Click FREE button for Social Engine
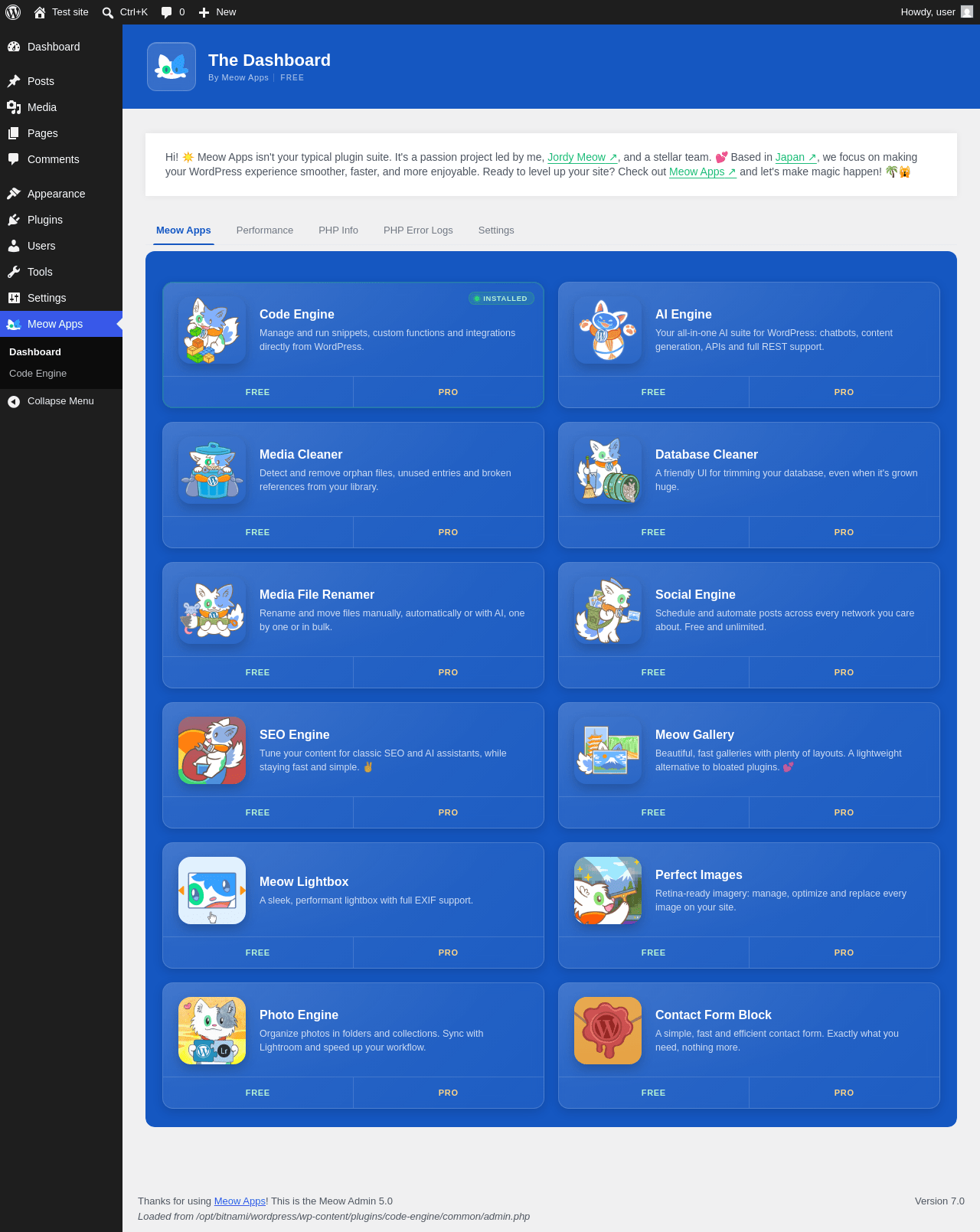980x1232 pixels. tap(654, 672)
